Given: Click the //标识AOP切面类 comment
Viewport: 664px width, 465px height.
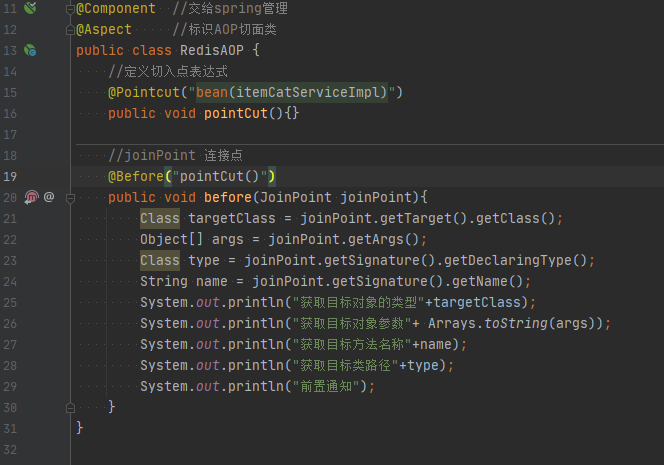Looking at the screenshot, I should pyautogui.click(x=224, y=30).
